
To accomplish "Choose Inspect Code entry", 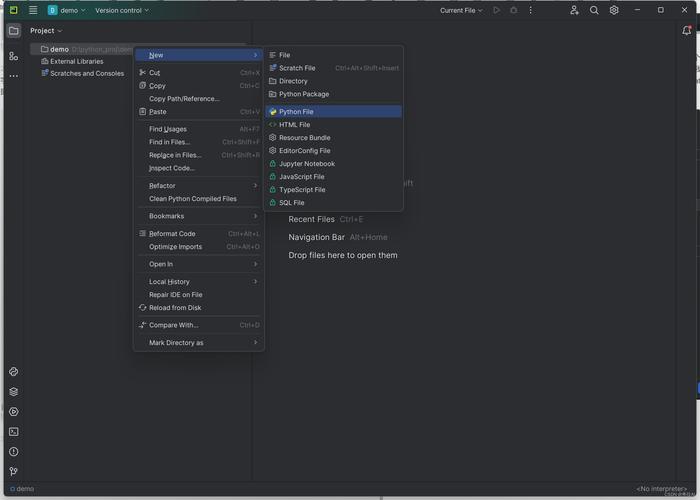I will (199, 168).
